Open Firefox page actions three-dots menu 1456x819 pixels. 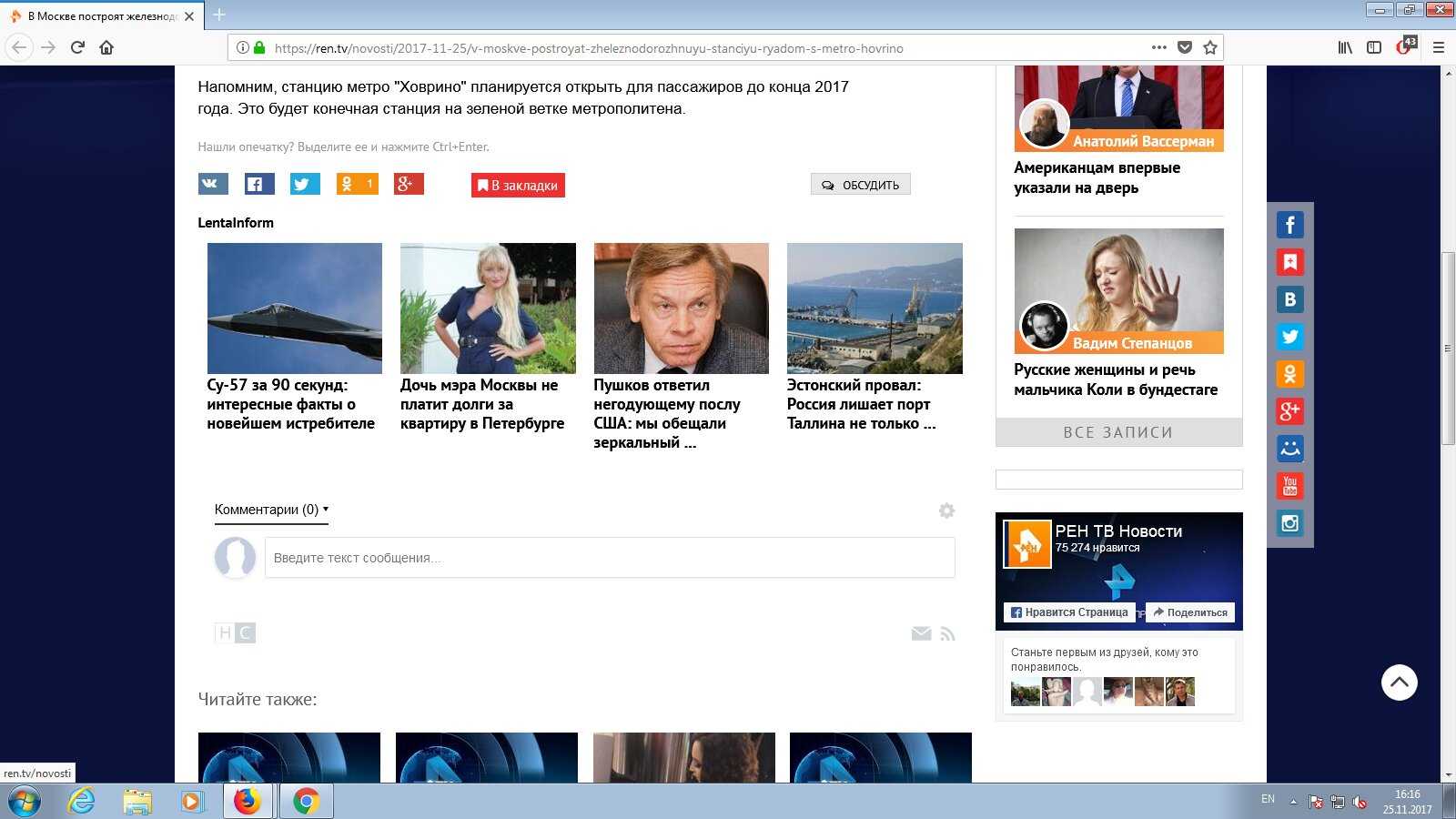point(1158,47)
